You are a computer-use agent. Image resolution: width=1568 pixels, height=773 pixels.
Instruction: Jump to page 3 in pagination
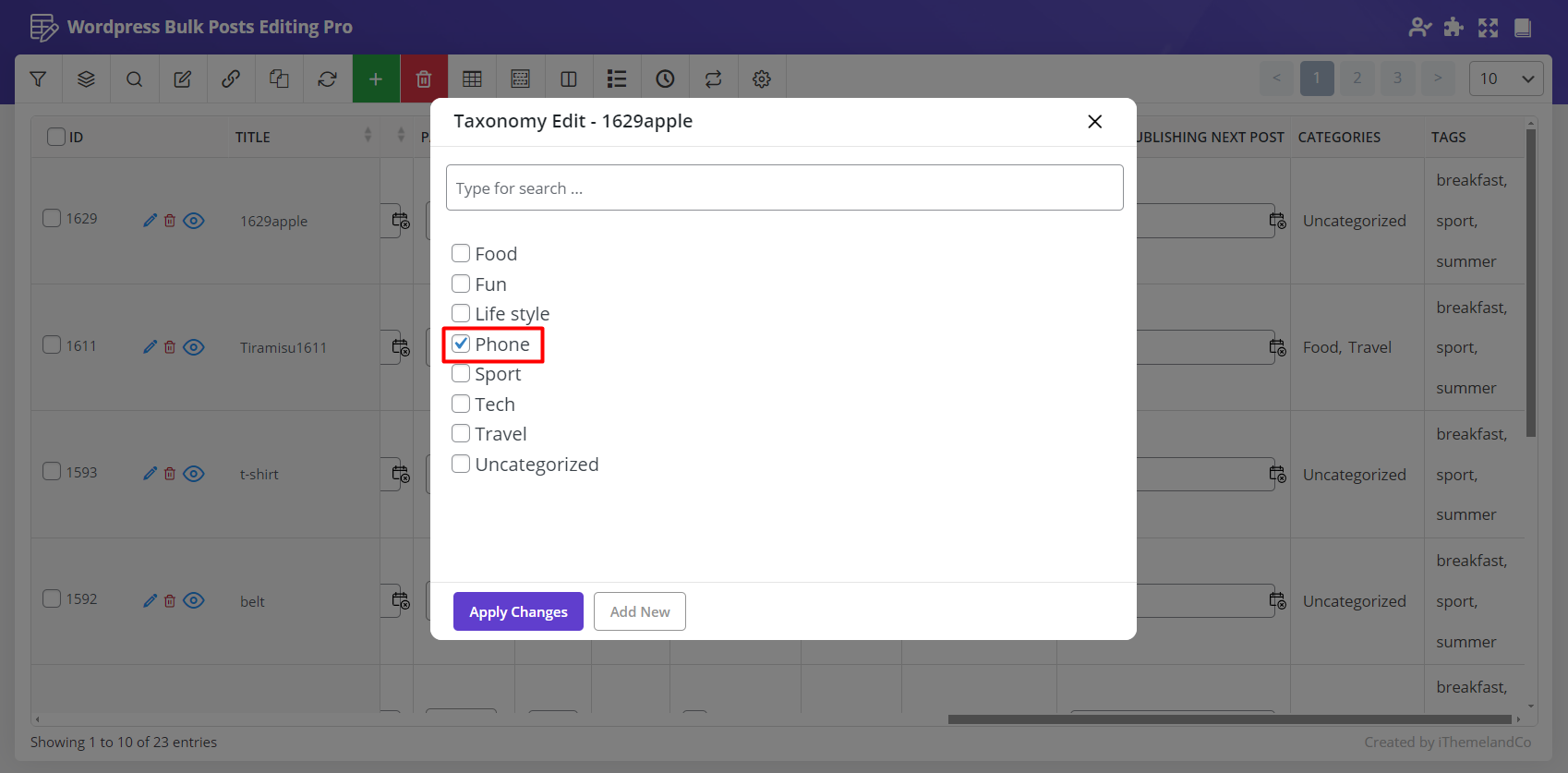pyautogui.click(x=1397, y=79)
